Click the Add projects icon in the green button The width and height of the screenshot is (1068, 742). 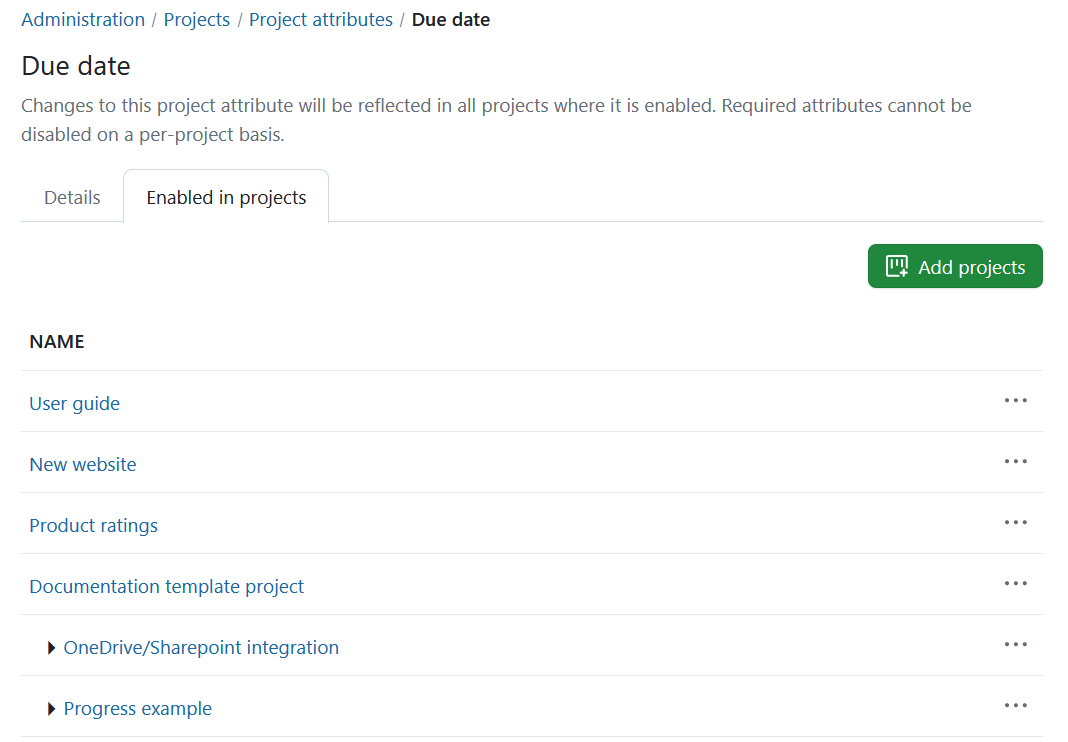[897, 266]
